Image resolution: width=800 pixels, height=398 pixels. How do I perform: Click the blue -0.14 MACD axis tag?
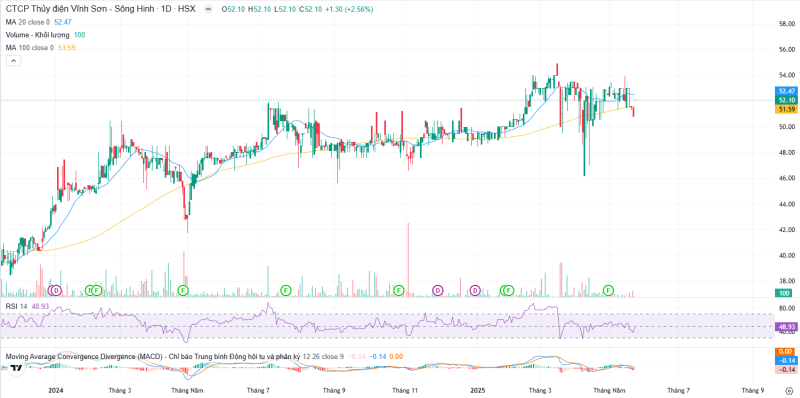(785, 360)
